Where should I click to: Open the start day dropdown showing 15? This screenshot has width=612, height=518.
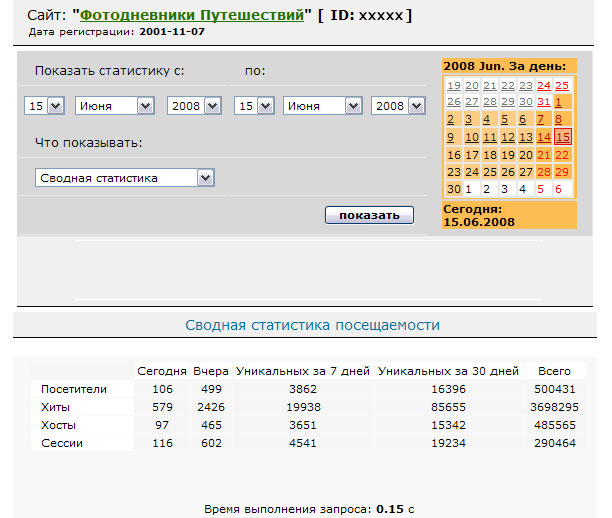(x=44, y=106)
